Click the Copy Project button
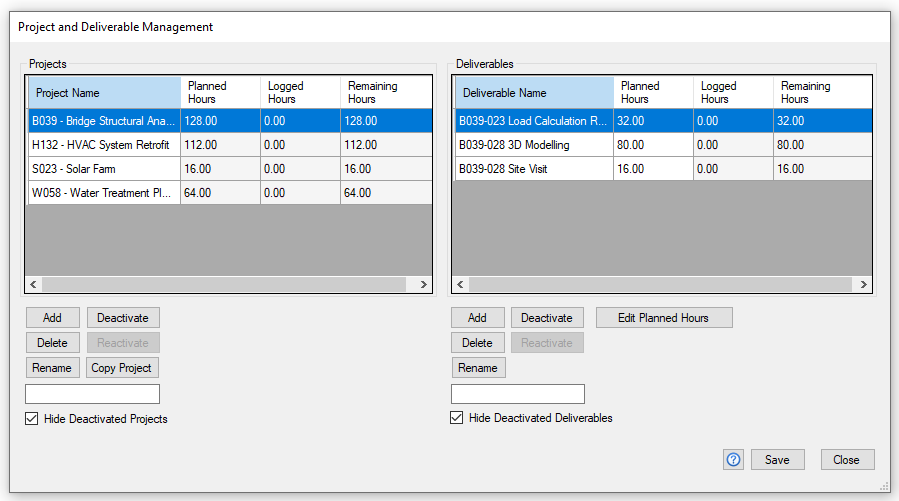This screenshot has width=899, height=501. pyautogui.click(x=122, y=367)
